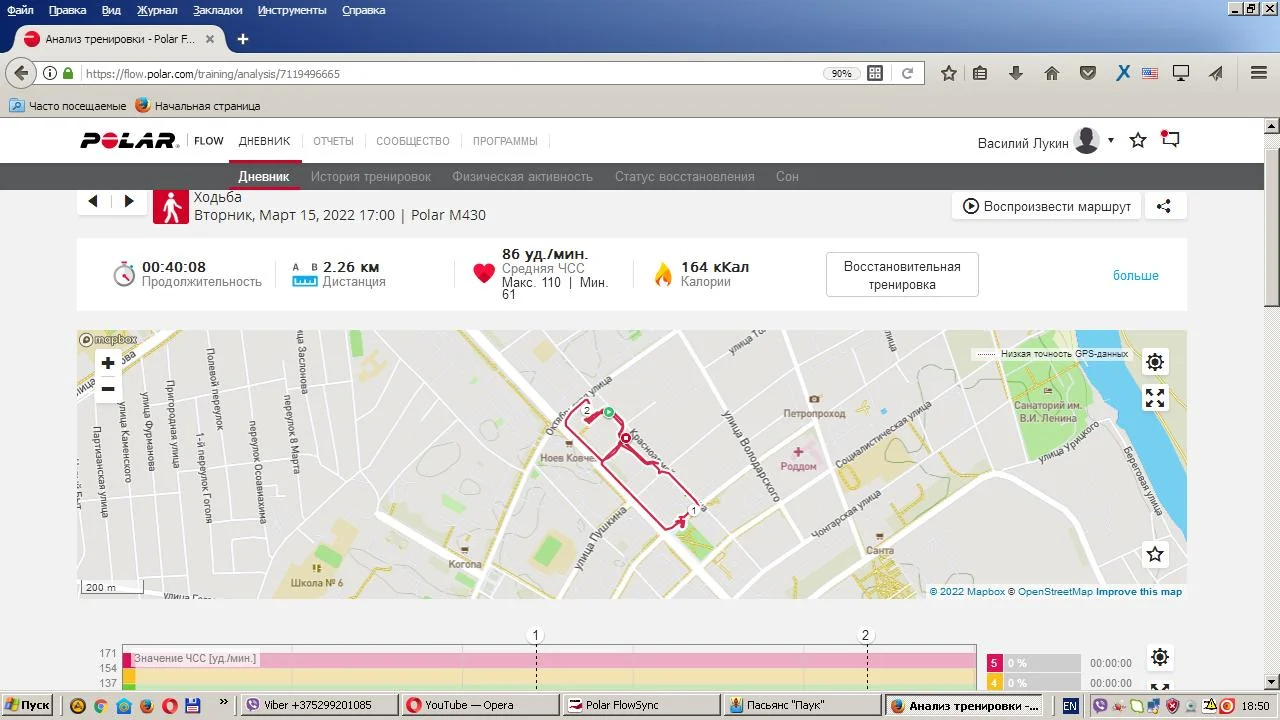Screen dimensions: 1280x720
Task: Open map settings gear
Action: click(x=1155, y=362)
